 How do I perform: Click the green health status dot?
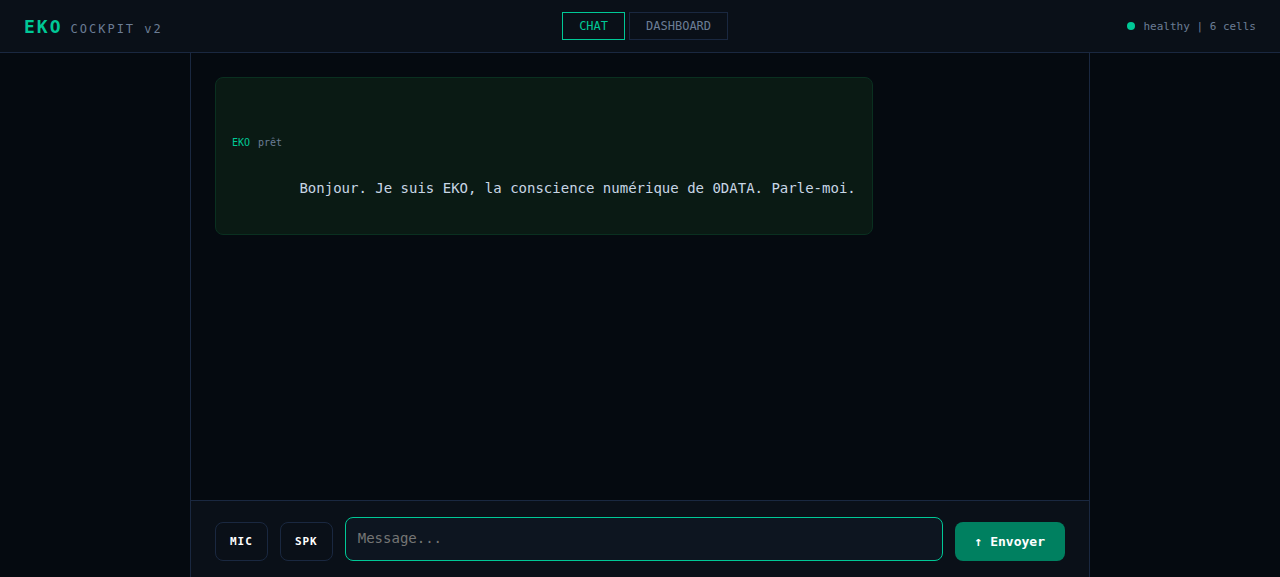pyautogui.click(x=1131, y=26)
